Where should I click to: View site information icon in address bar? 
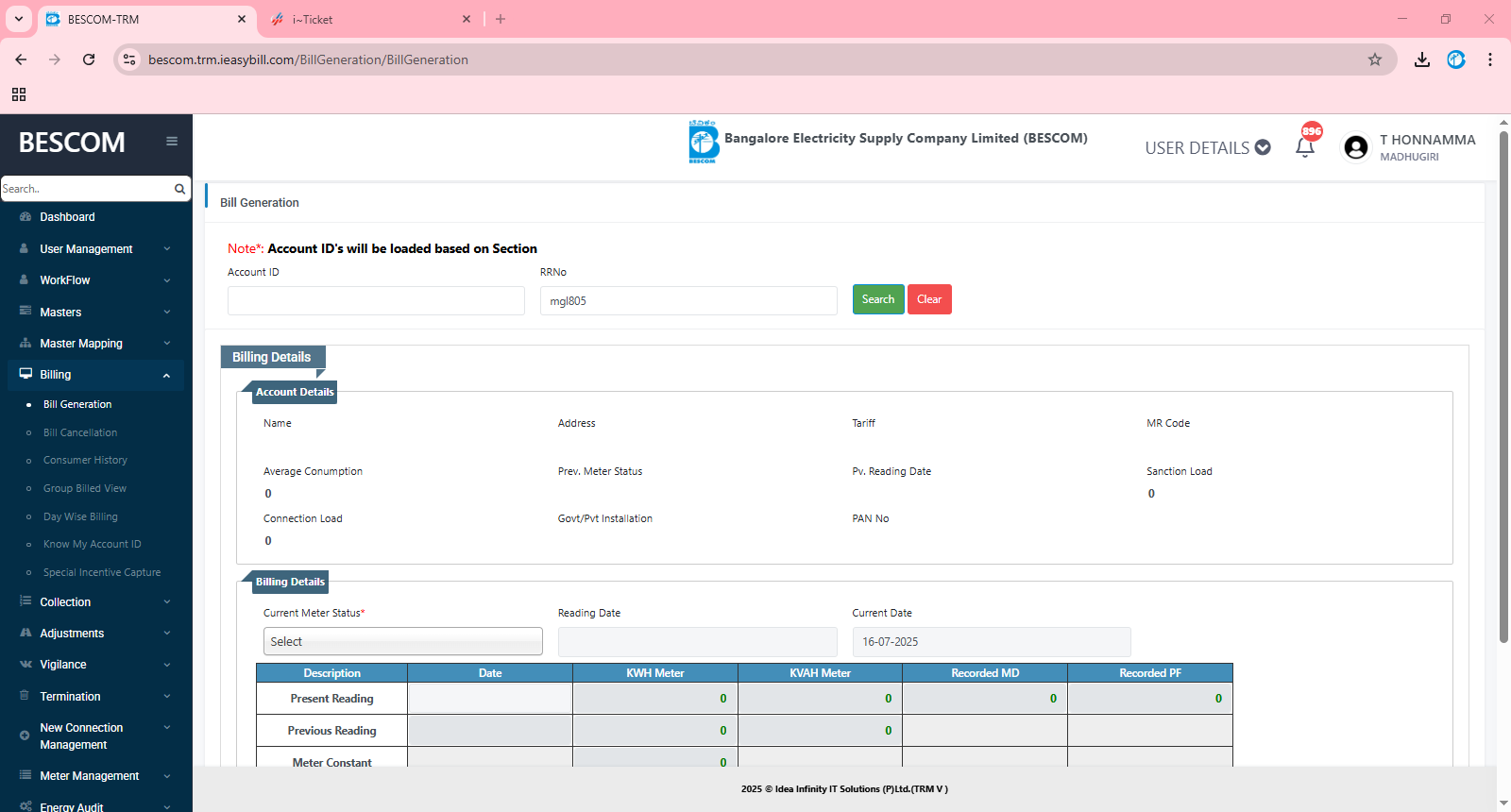[129, 59]
